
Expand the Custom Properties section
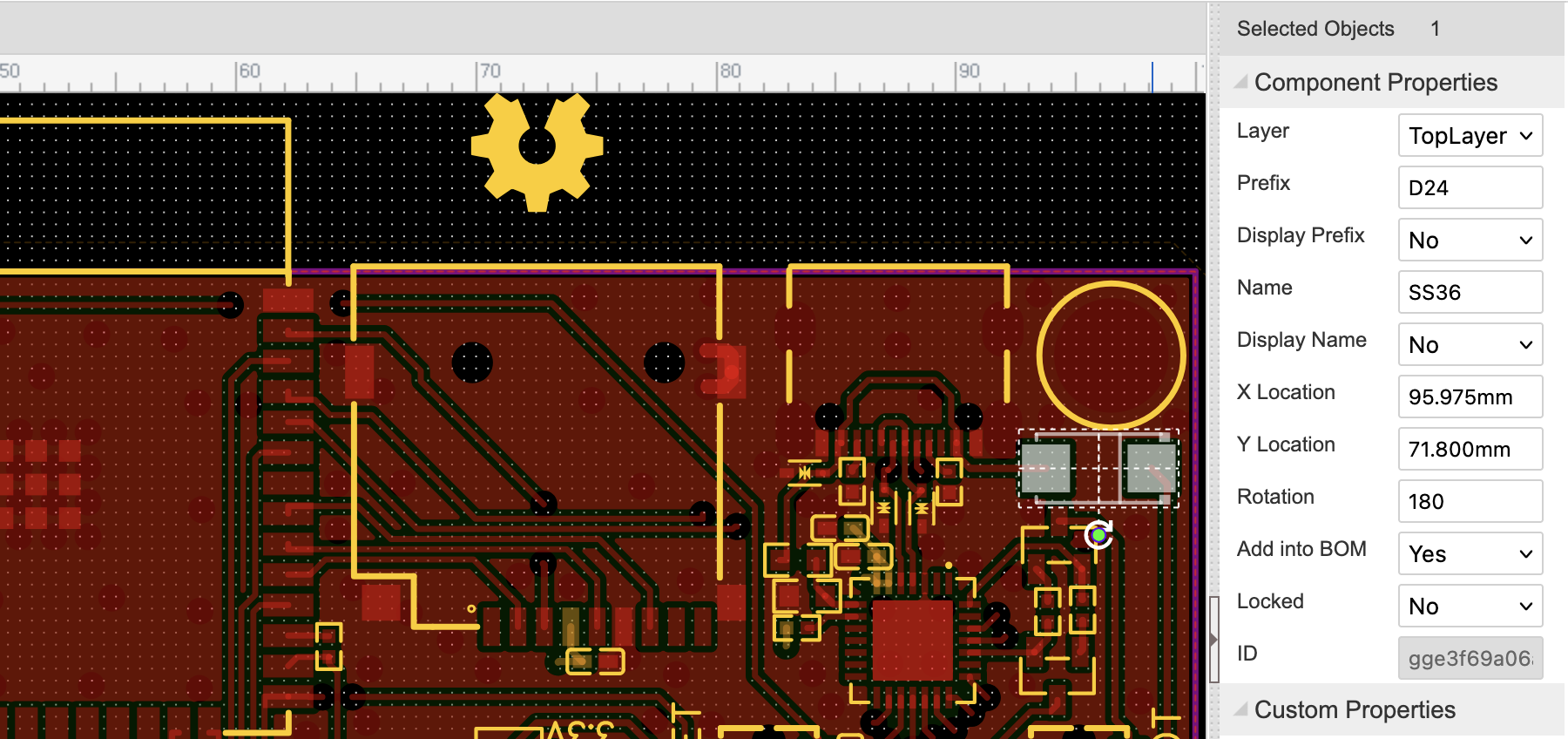[x=1241, y=709]
